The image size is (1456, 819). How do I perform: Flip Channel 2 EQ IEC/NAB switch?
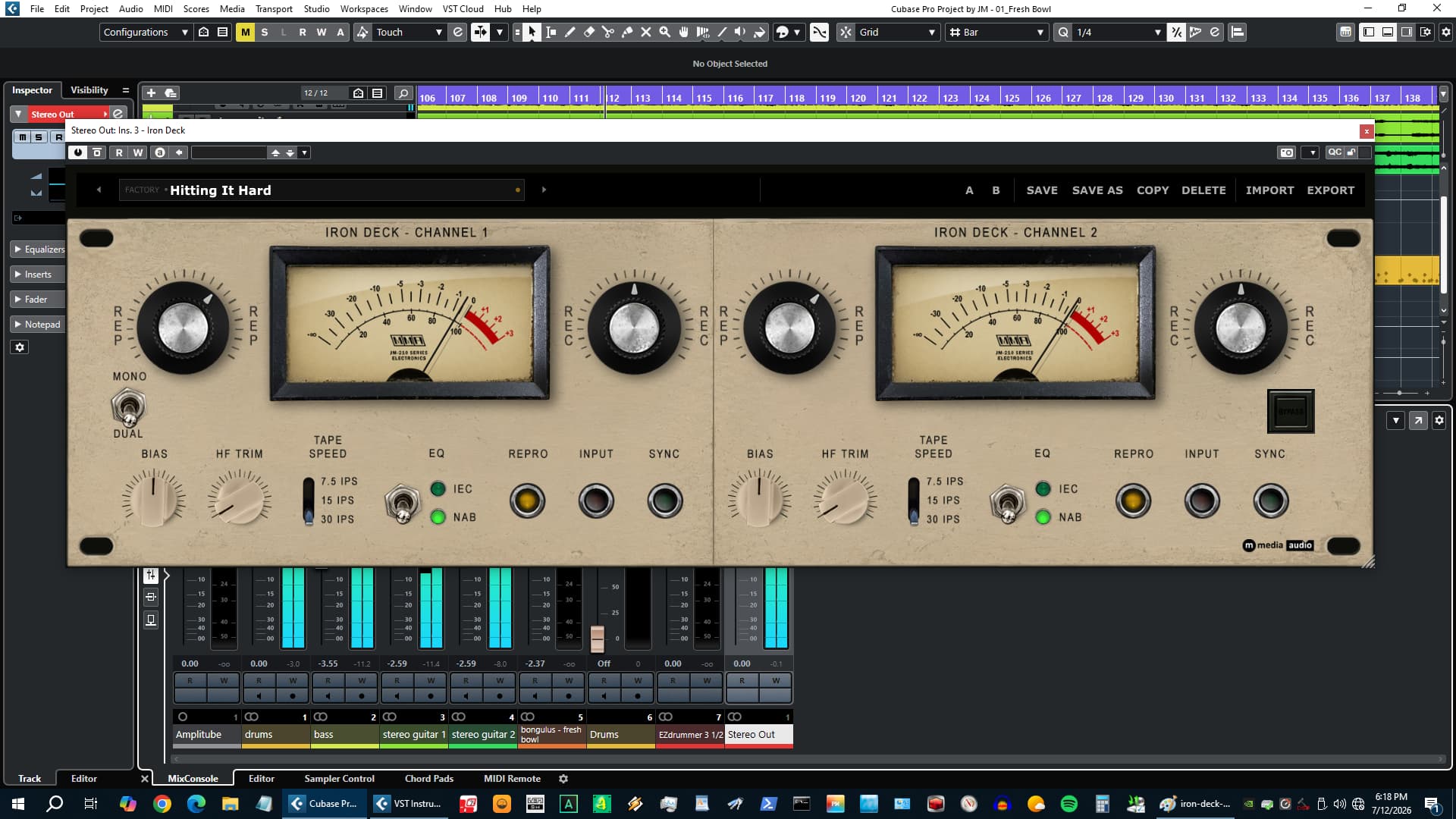tap(1007, 503)
